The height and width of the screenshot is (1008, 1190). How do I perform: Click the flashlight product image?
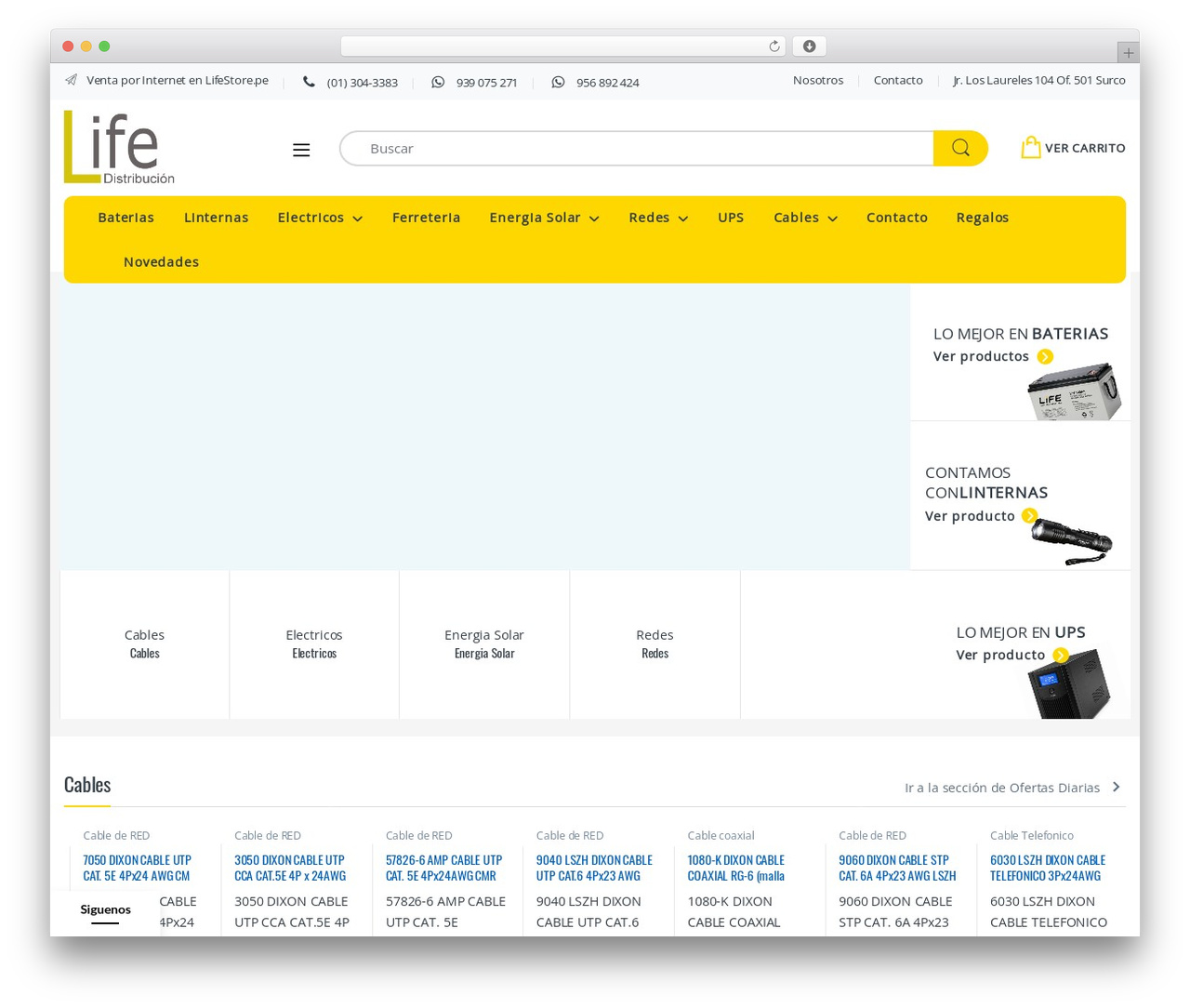1071,540
